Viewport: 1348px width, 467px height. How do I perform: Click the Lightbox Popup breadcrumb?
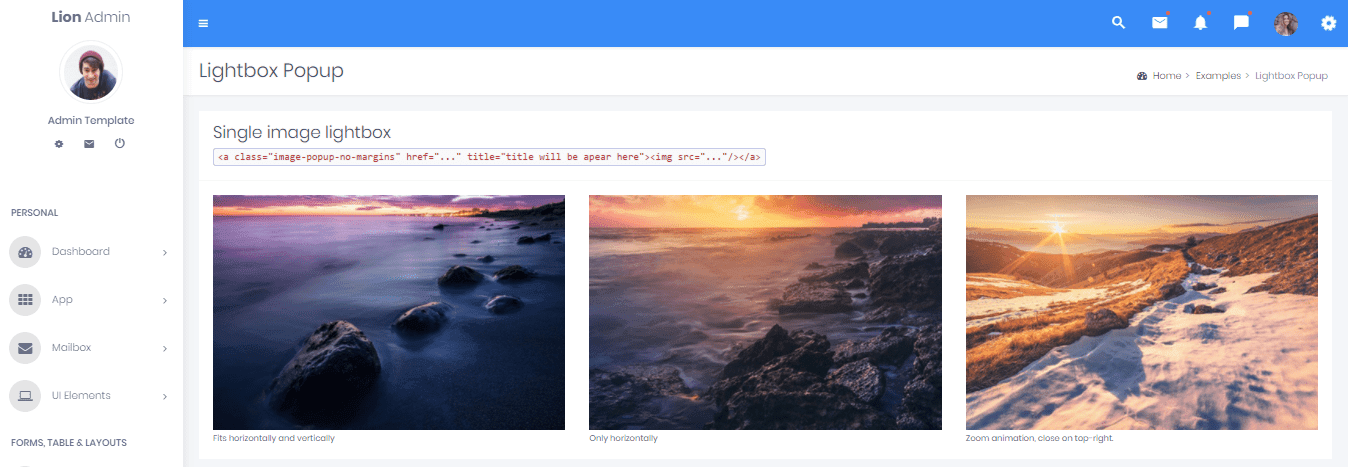(1291, 76)
